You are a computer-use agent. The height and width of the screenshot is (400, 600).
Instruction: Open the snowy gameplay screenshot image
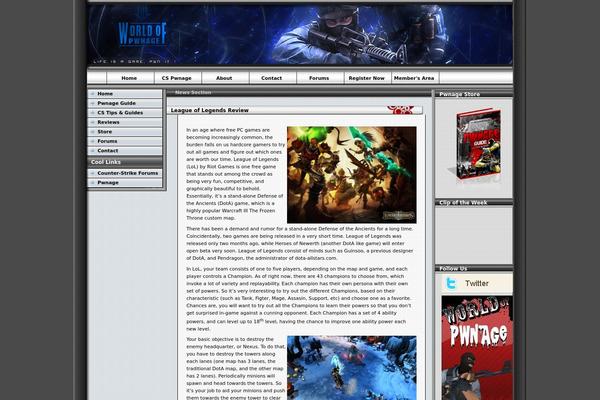352,368
